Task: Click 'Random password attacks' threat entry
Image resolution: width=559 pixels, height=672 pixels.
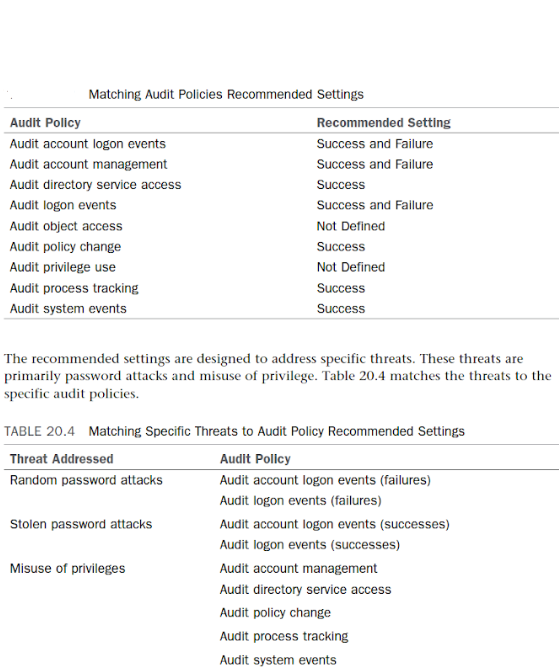Action: [86, 480]
